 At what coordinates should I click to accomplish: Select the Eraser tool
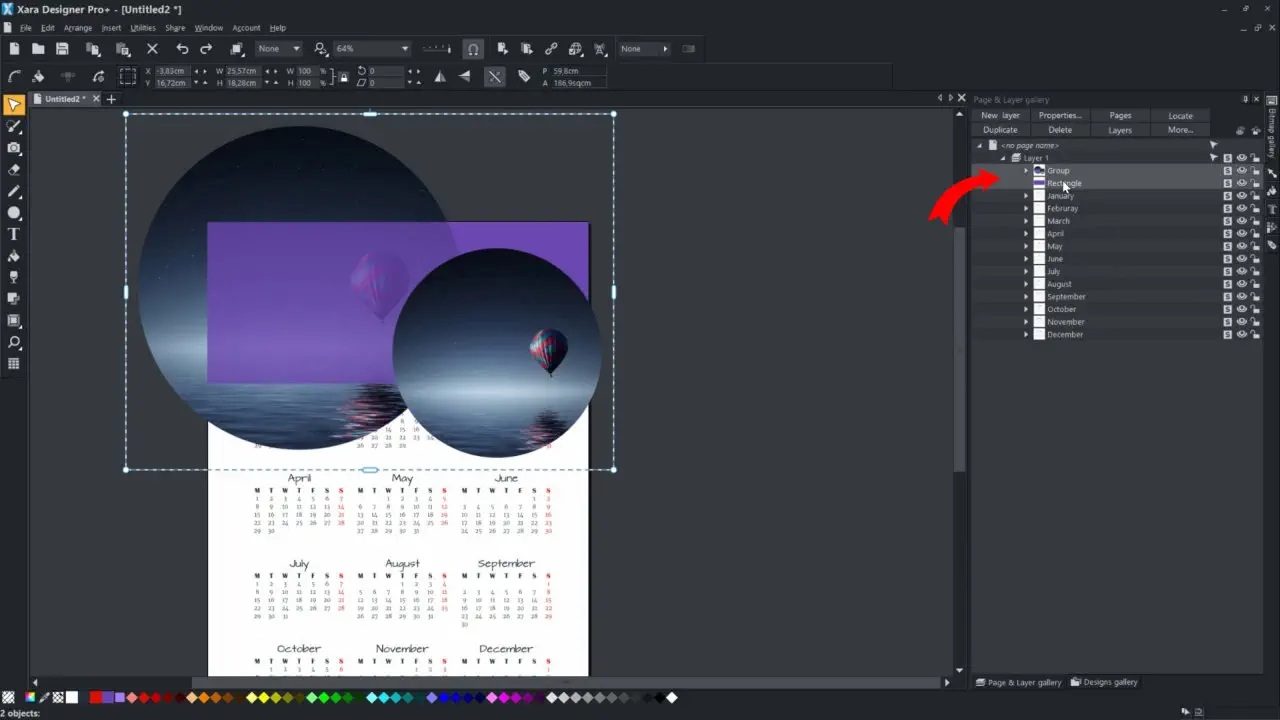pos(14,170)
